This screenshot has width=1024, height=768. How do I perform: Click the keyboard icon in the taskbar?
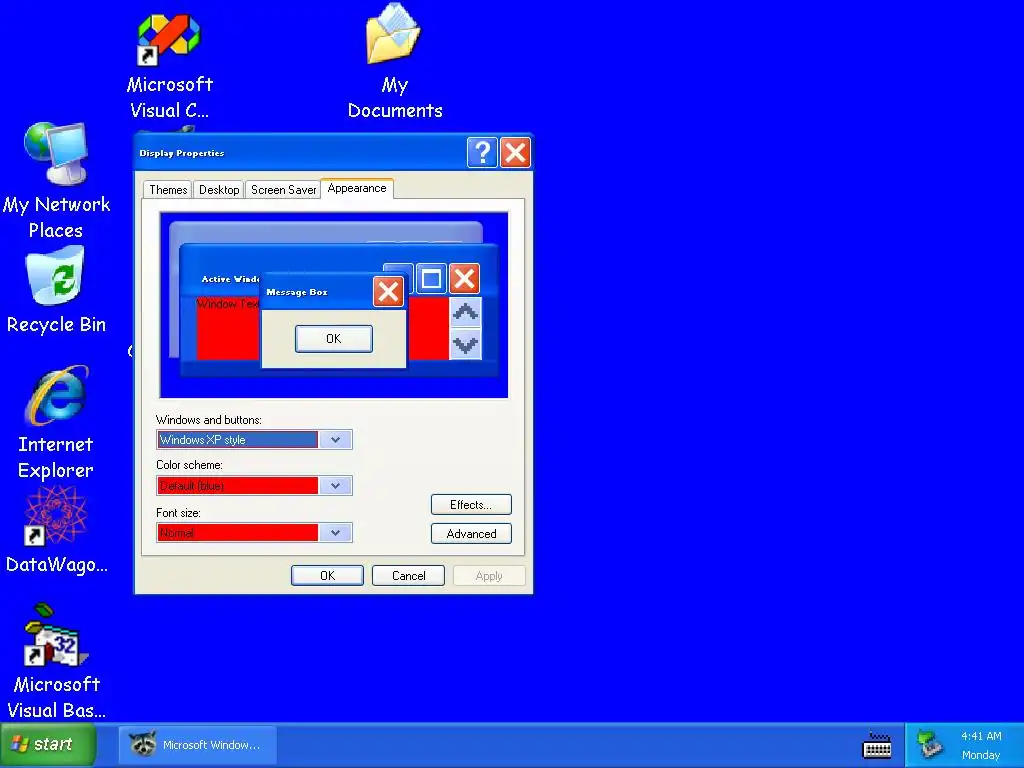coord(877,745)
